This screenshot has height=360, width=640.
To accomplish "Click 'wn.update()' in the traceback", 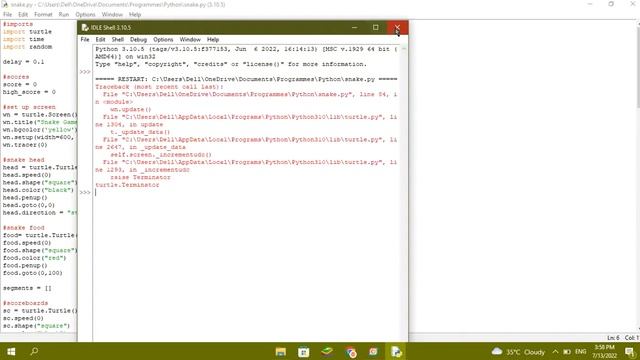I will coord(131,109).
